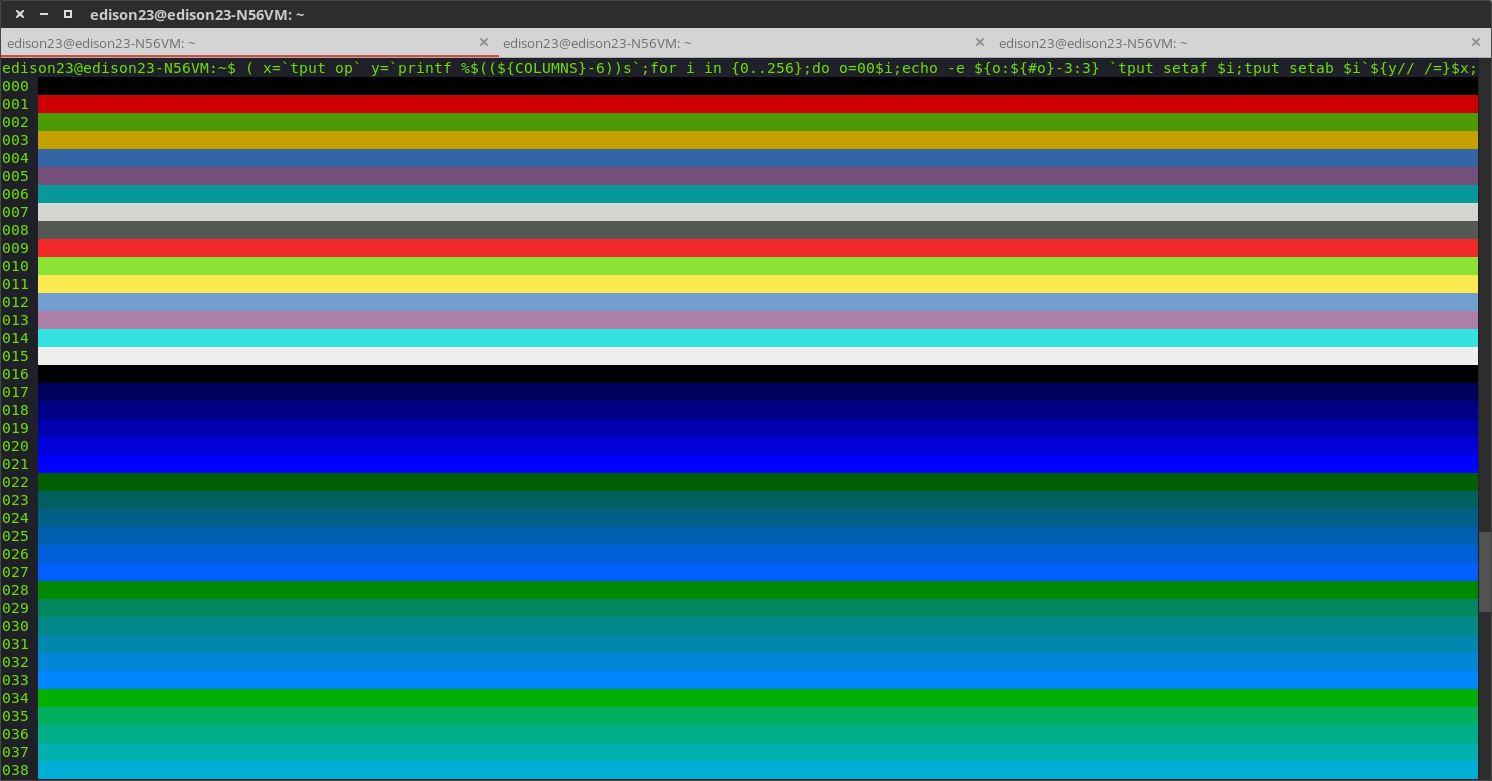The height and width of the screenshot is (781, 1492).
Task: Click the row number 023 label
Action: point(16,500)
